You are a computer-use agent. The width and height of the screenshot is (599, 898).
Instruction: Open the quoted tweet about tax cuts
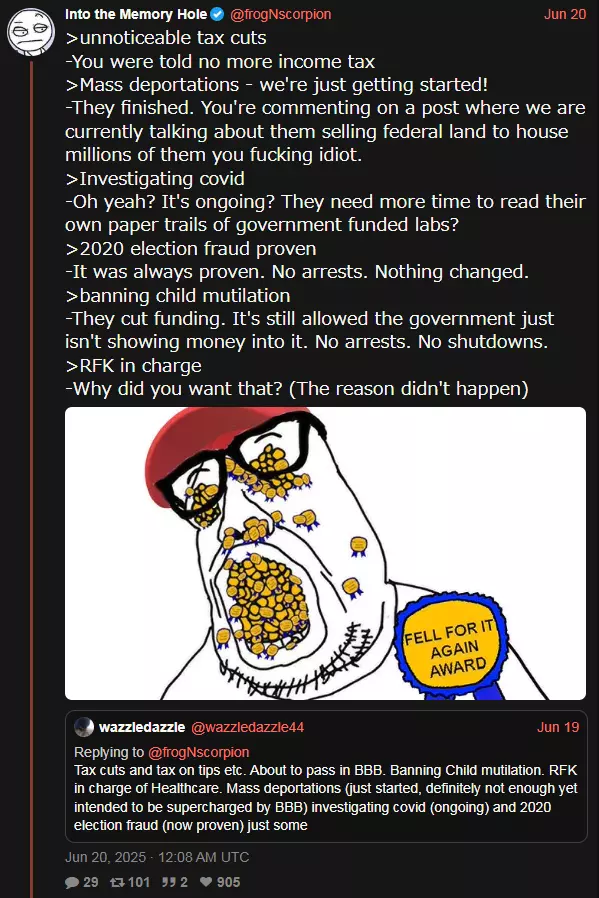(x=326, y=776)
